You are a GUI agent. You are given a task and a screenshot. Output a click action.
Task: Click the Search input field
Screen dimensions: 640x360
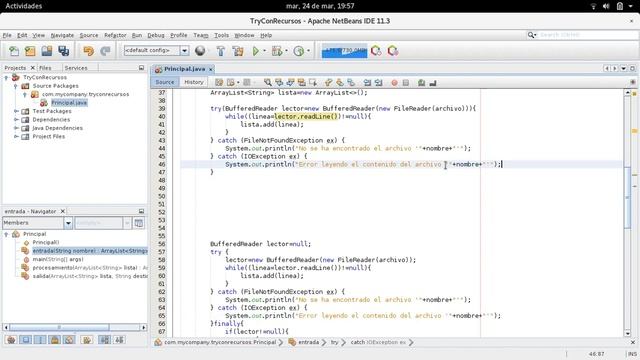[x=588, y=35]
